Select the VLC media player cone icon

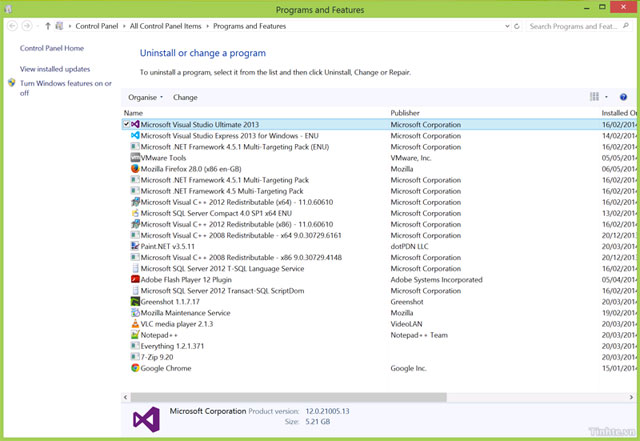[135, 323]
